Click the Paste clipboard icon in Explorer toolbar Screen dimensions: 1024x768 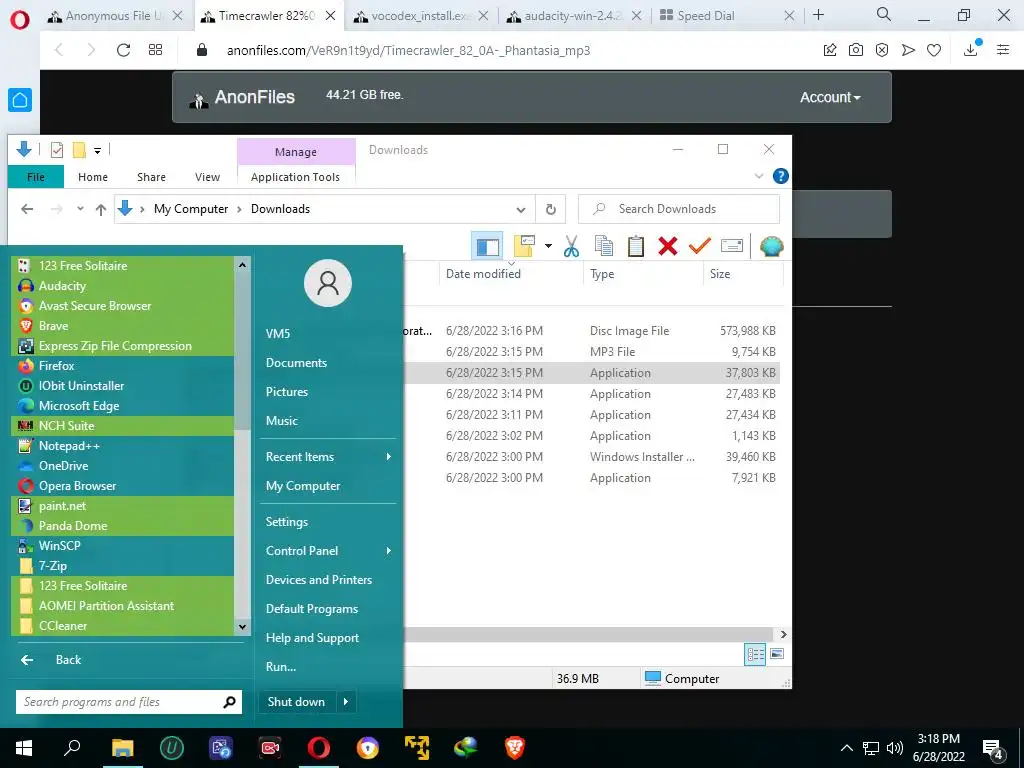pos(635,246)
